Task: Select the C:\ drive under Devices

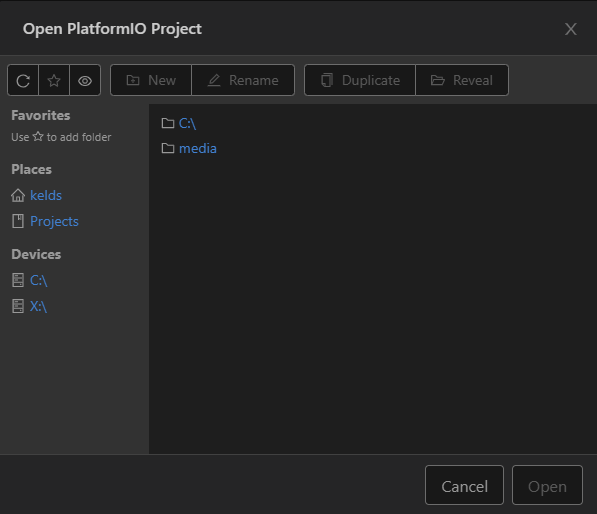Action: [39, 281]
